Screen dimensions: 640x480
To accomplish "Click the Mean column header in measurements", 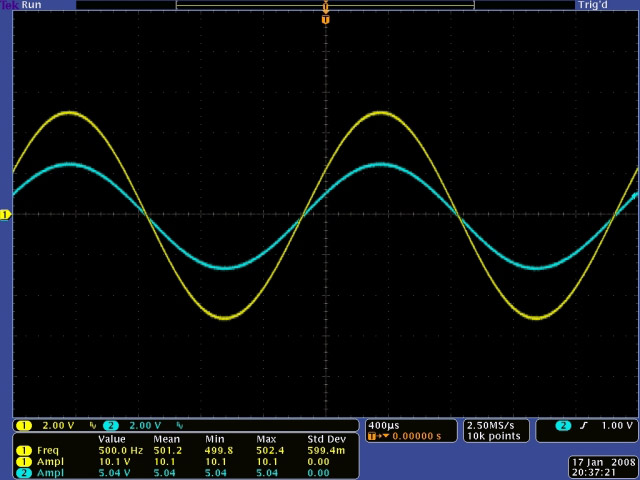I will [x=166, y=439].
